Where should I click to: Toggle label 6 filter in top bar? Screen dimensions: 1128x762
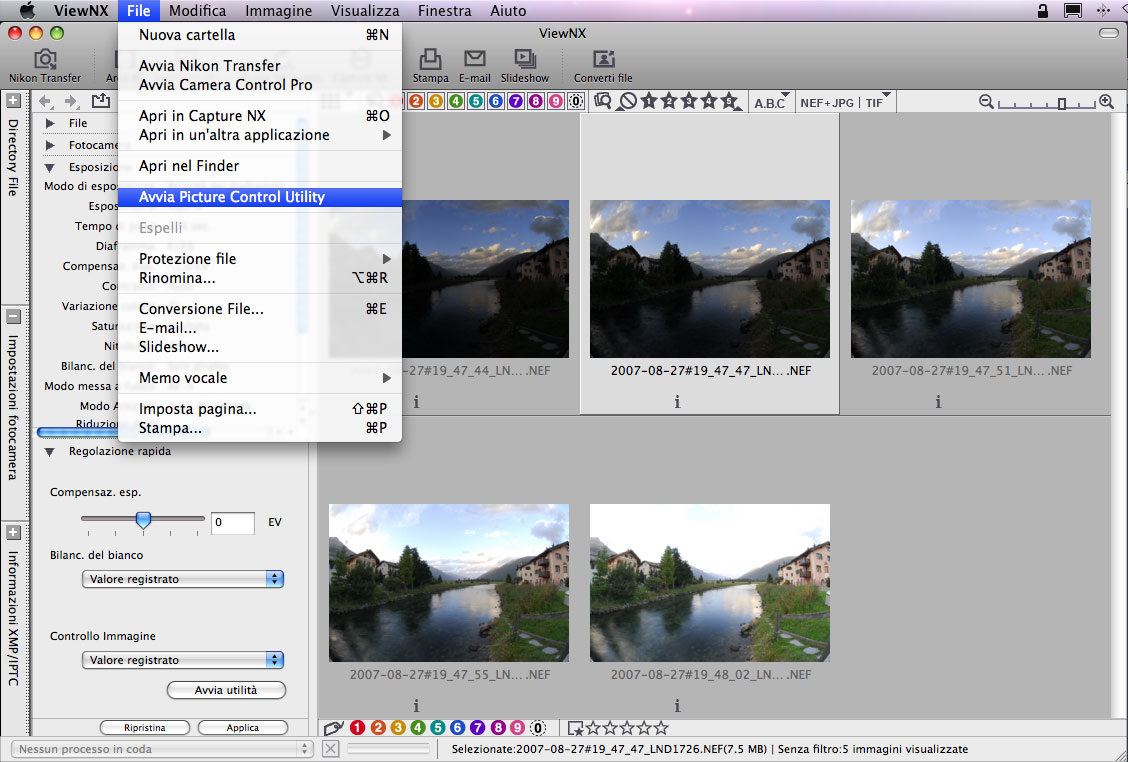(496, 101)
